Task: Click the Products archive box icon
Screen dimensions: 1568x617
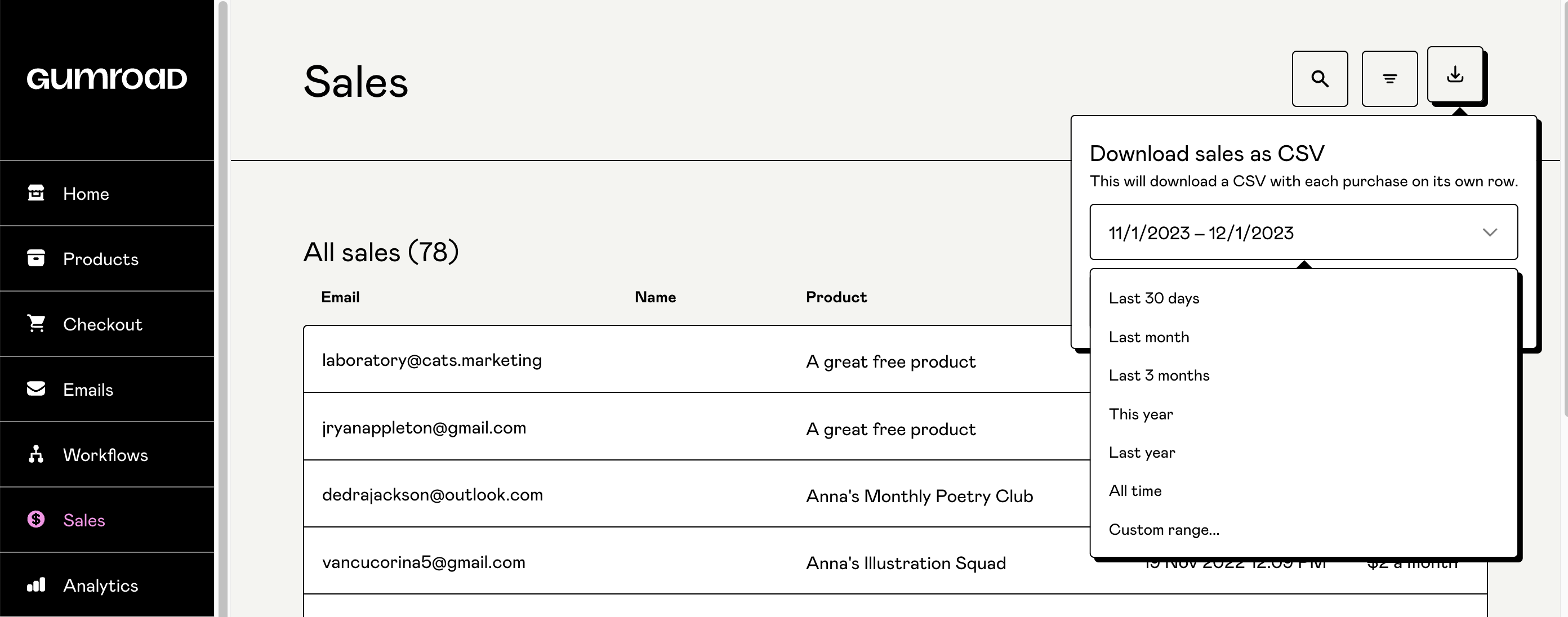Action: point(36,258)
